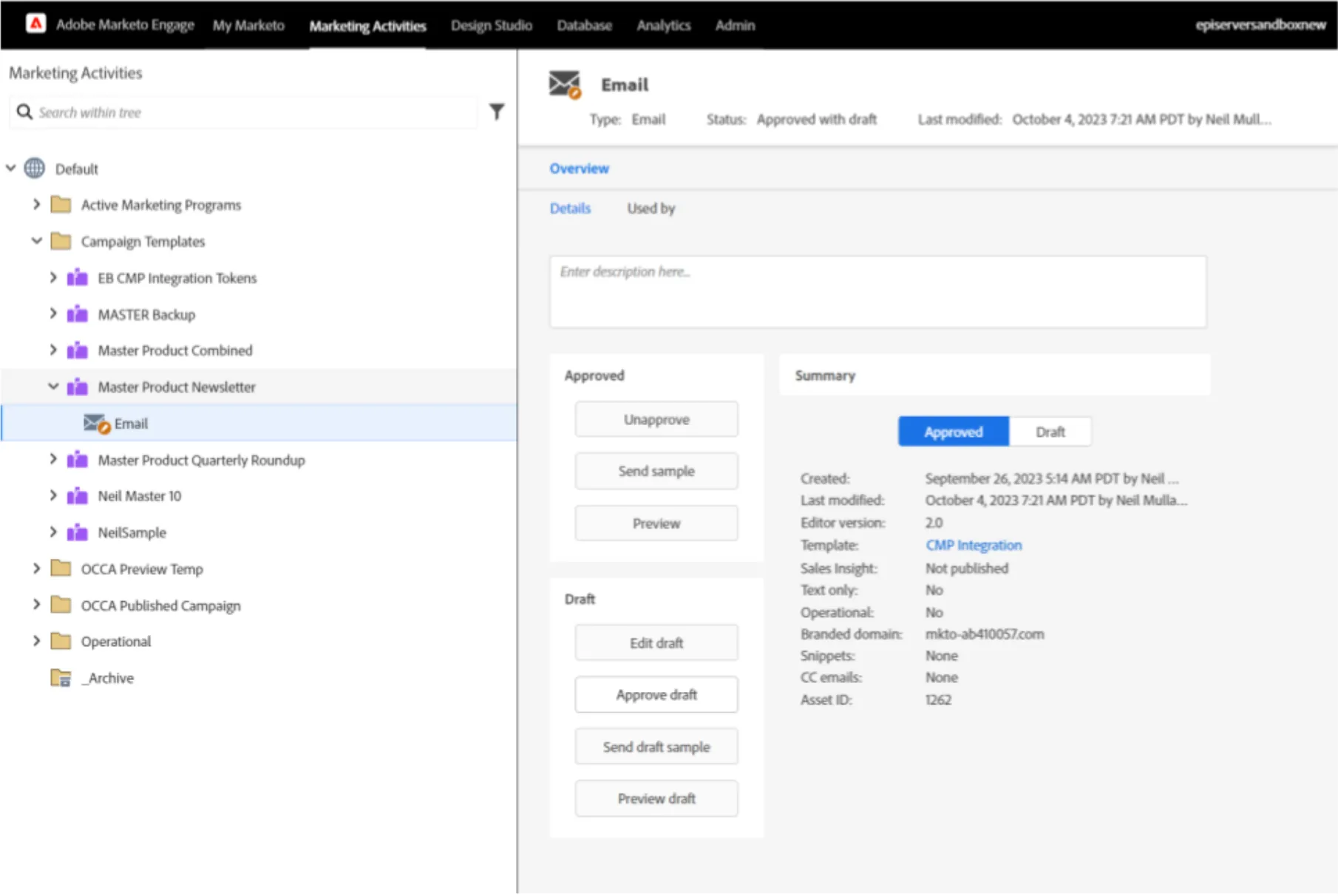Select the Overview tab
The image size is (1338, 896).
(579, 169)
